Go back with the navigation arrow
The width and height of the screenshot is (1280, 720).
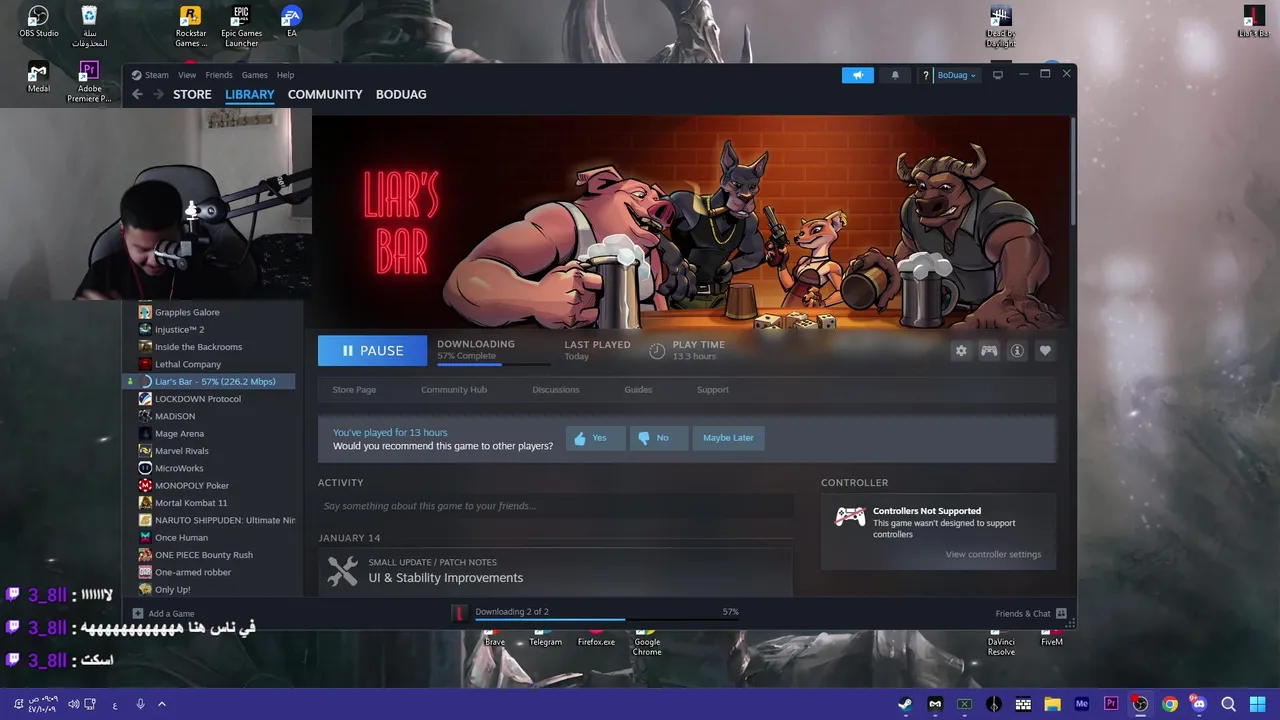137,94
